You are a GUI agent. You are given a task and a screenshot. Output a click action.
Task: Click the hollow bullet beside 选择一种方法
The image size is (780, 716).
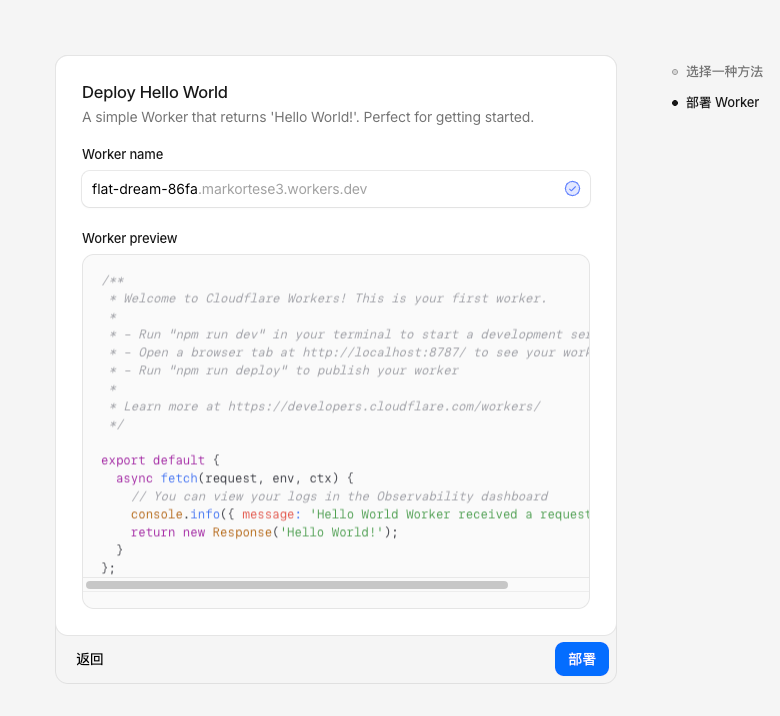(675, 72)
